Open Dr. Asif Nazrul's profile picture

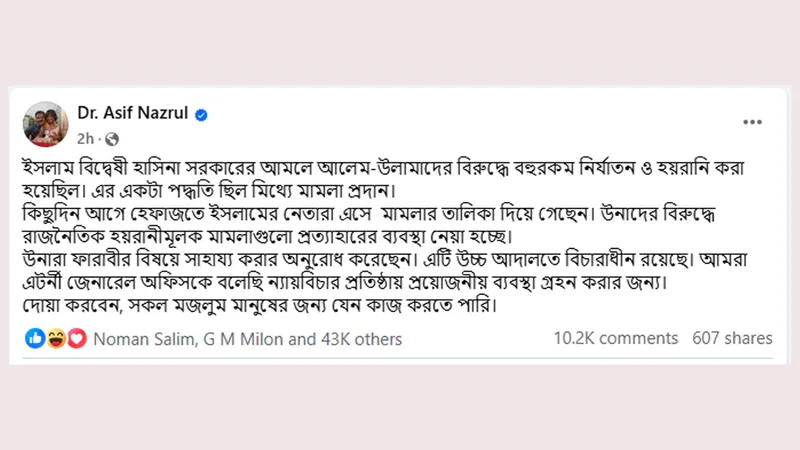47,125
